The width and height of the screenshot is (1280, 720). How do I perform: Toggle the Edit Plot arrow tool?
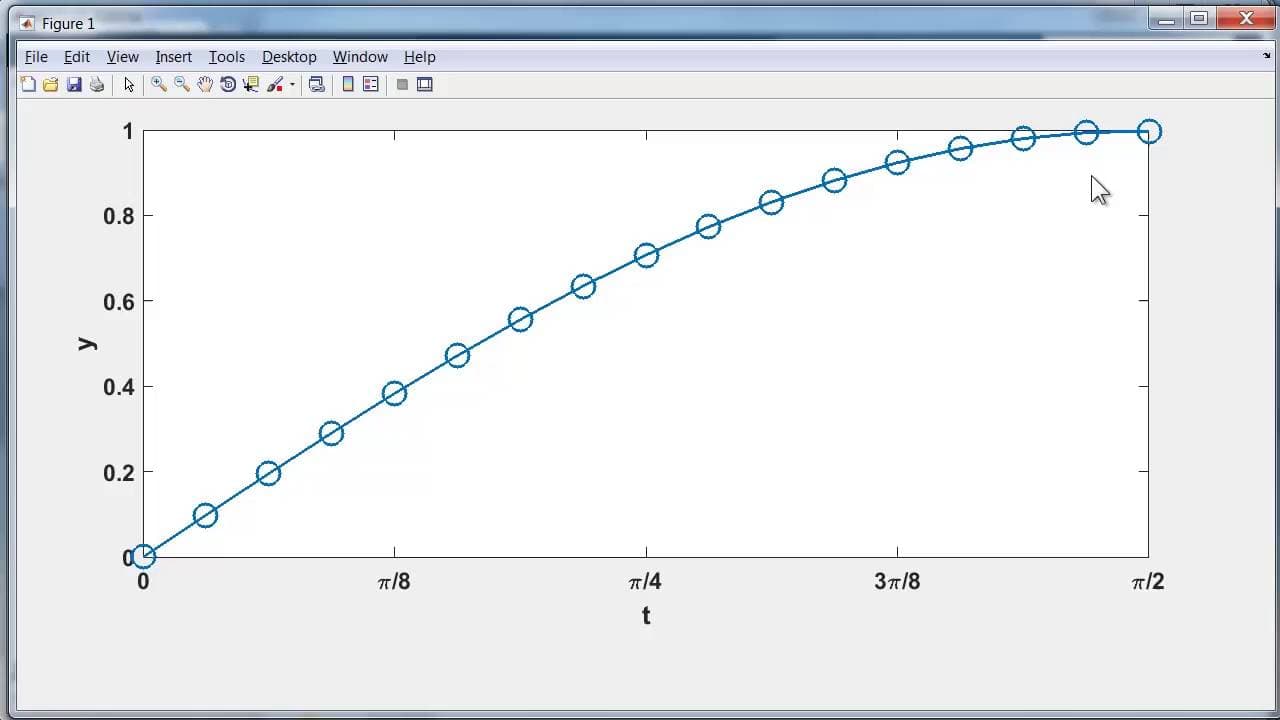(129, 85)
